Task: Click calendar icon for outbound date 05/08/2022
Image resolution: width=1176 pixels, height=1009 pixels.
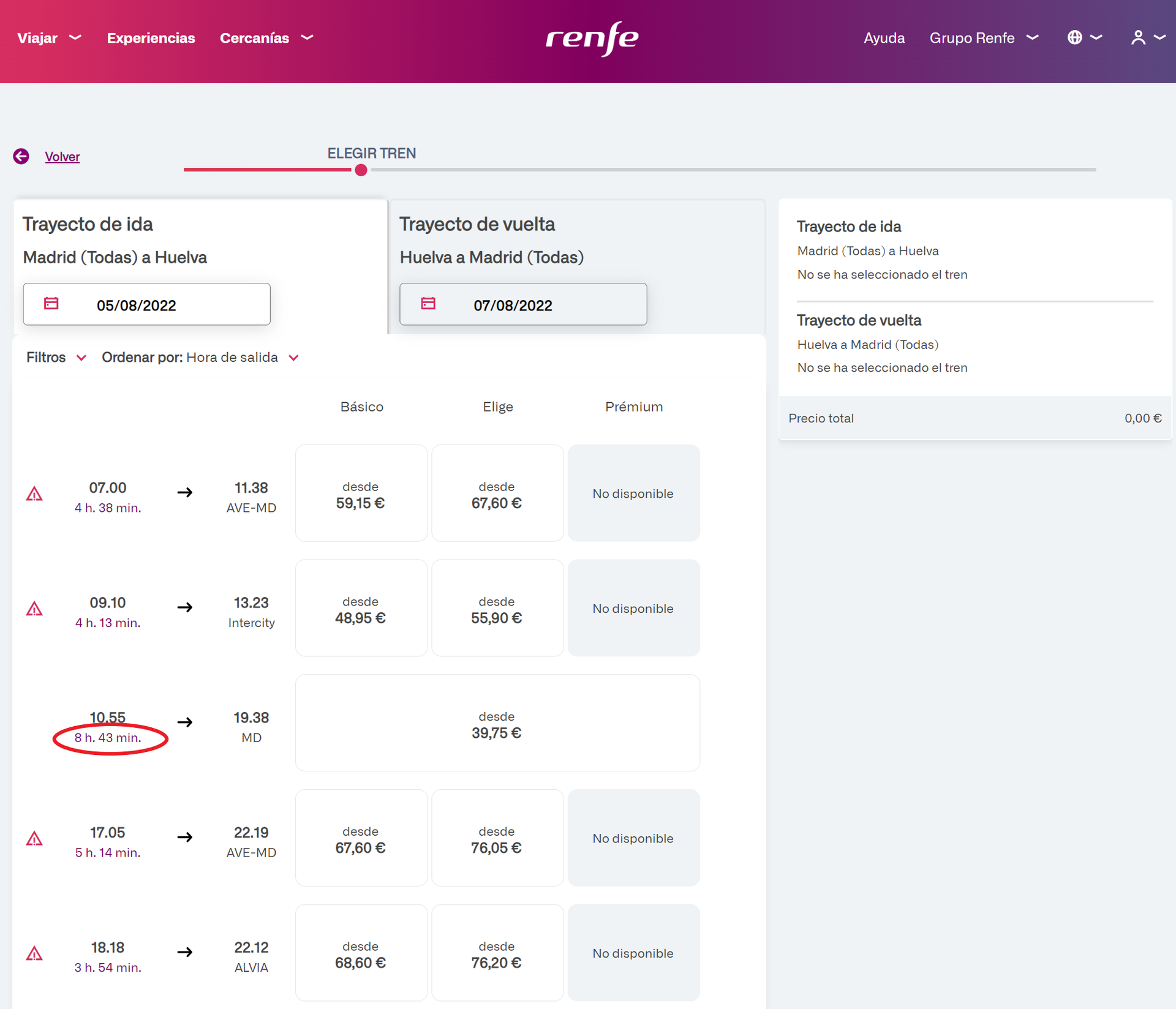Action: point(51,304)
